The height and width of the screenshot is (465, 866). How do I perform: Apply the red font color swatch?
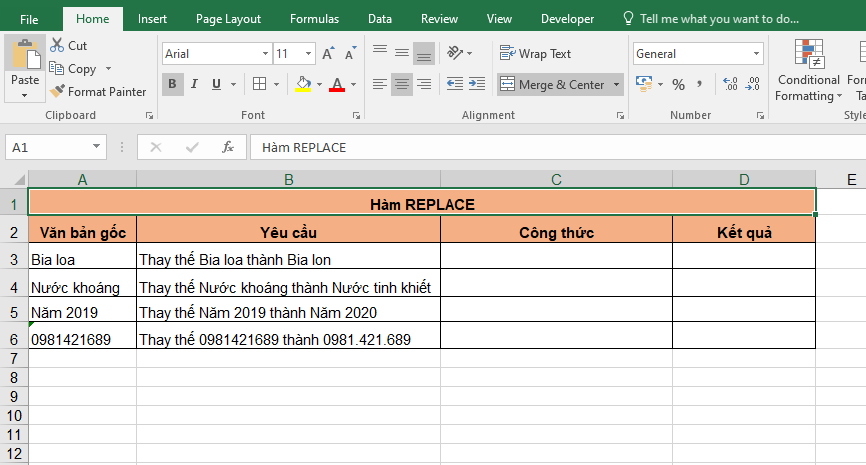[336, 84]
